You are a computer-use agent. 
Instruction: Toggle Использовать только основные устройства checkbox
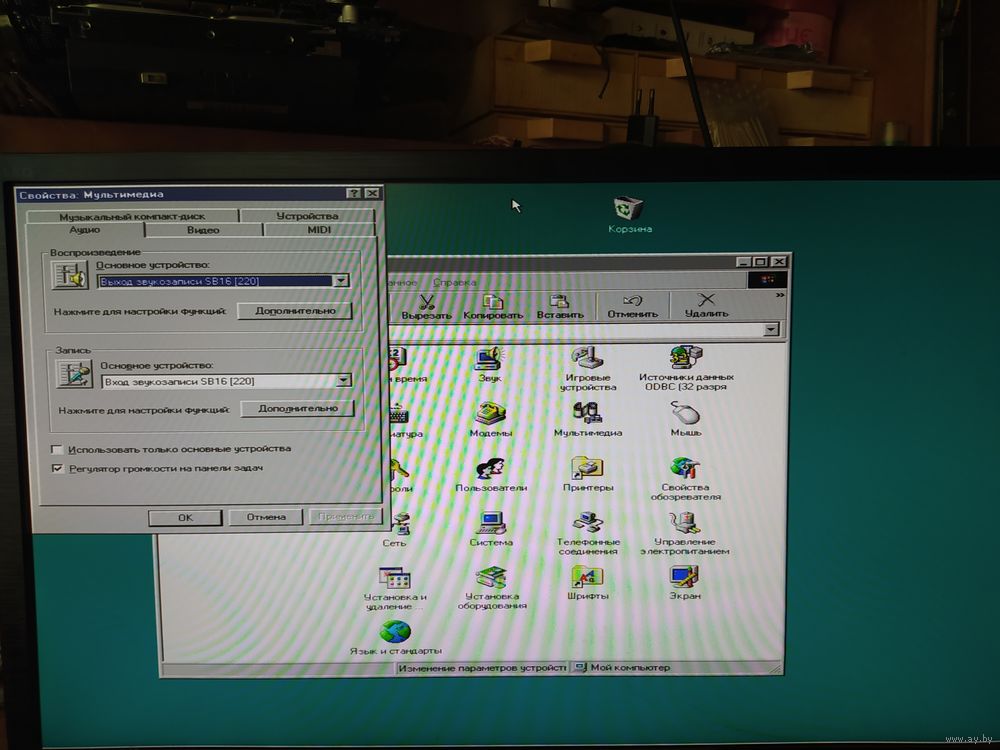[57, 450]
